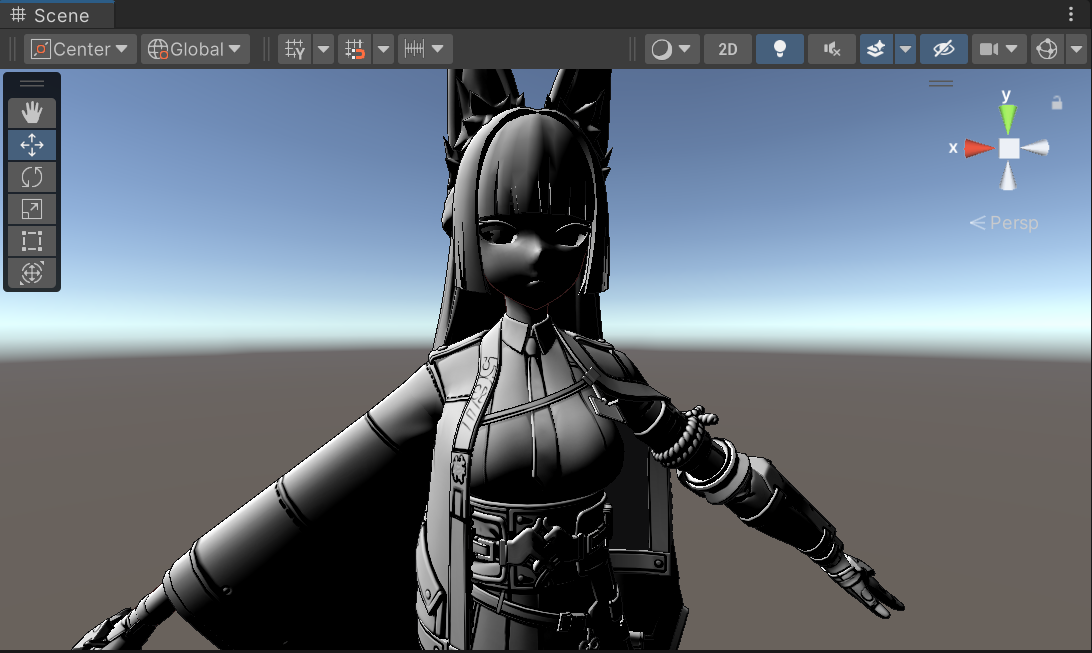
Task: Select the Move tool
Action: (x=32, y=145)
